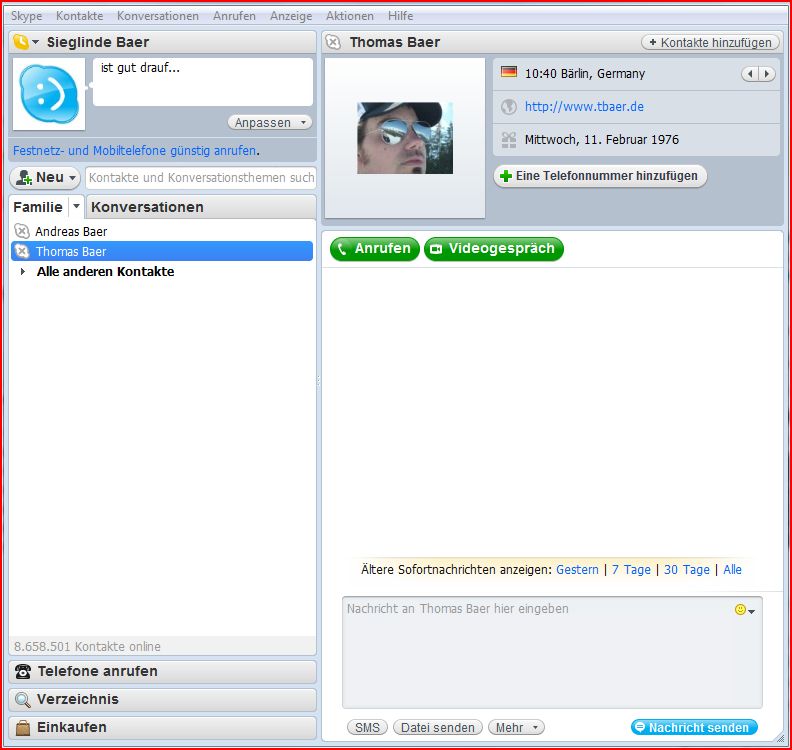Image resolution: width=792 pixels, height=750 pixels.
Task: Show Alle older messages
Action: tap(732, 570)
